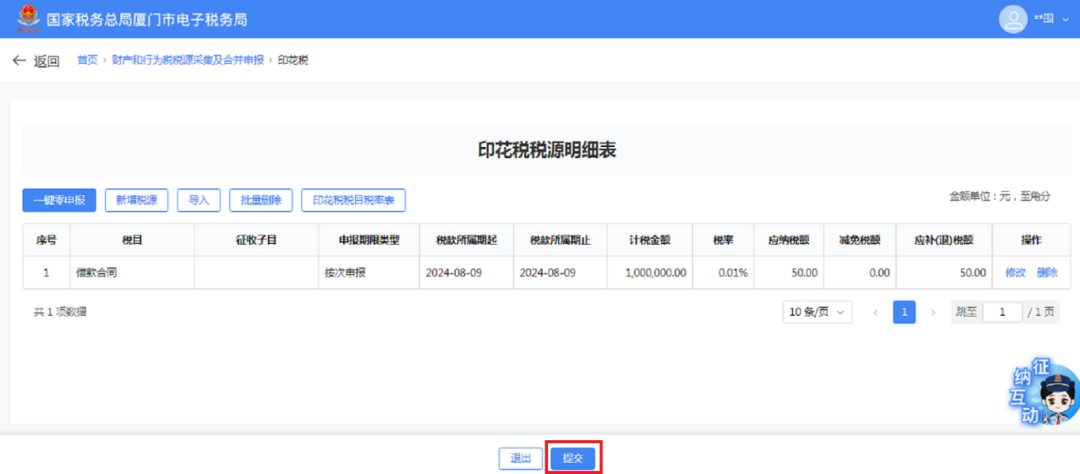Click 金额单位：元，至角分 note
Screen dimensions: 1080x474
pos(999,196)
